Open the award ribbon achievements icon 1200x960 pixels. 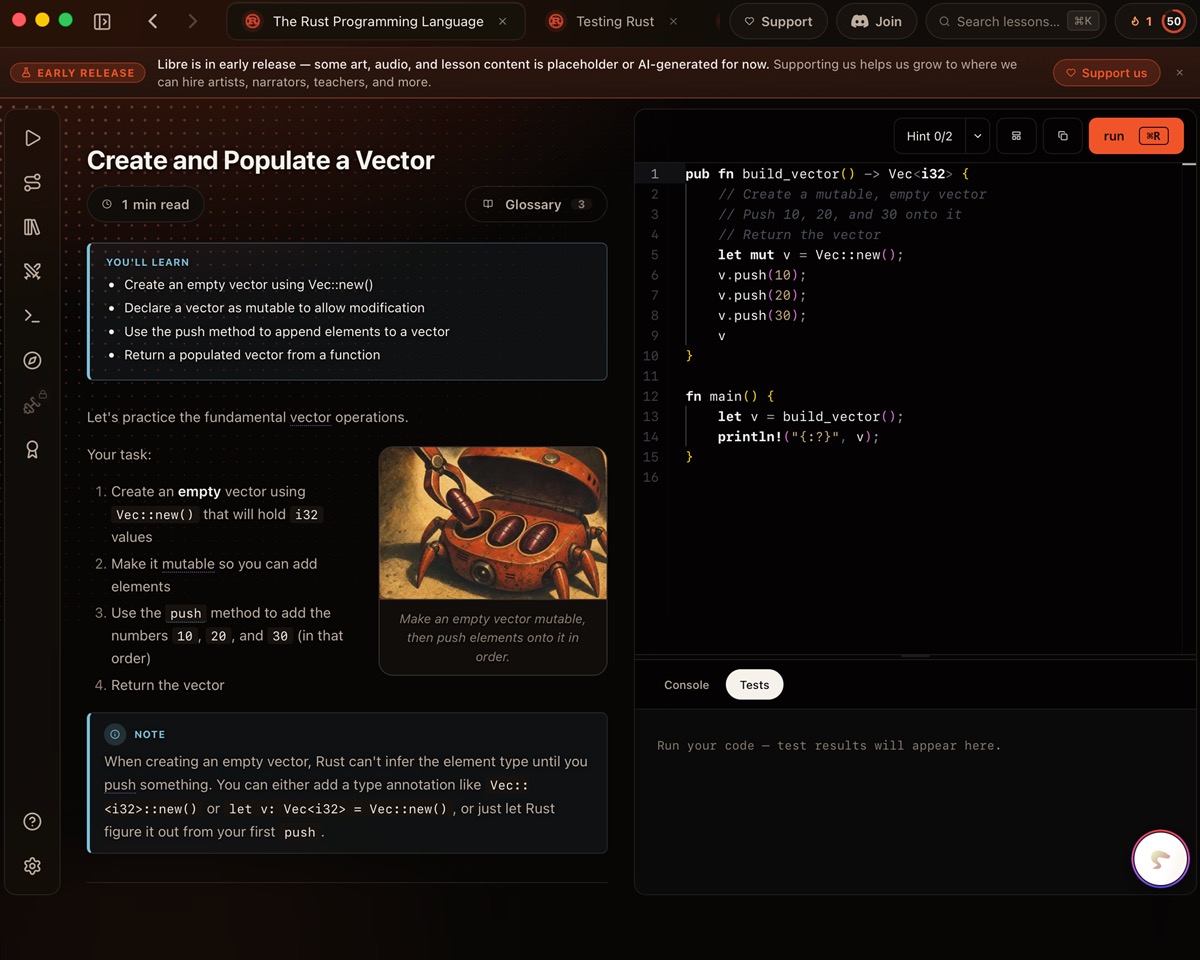[32, 450]
